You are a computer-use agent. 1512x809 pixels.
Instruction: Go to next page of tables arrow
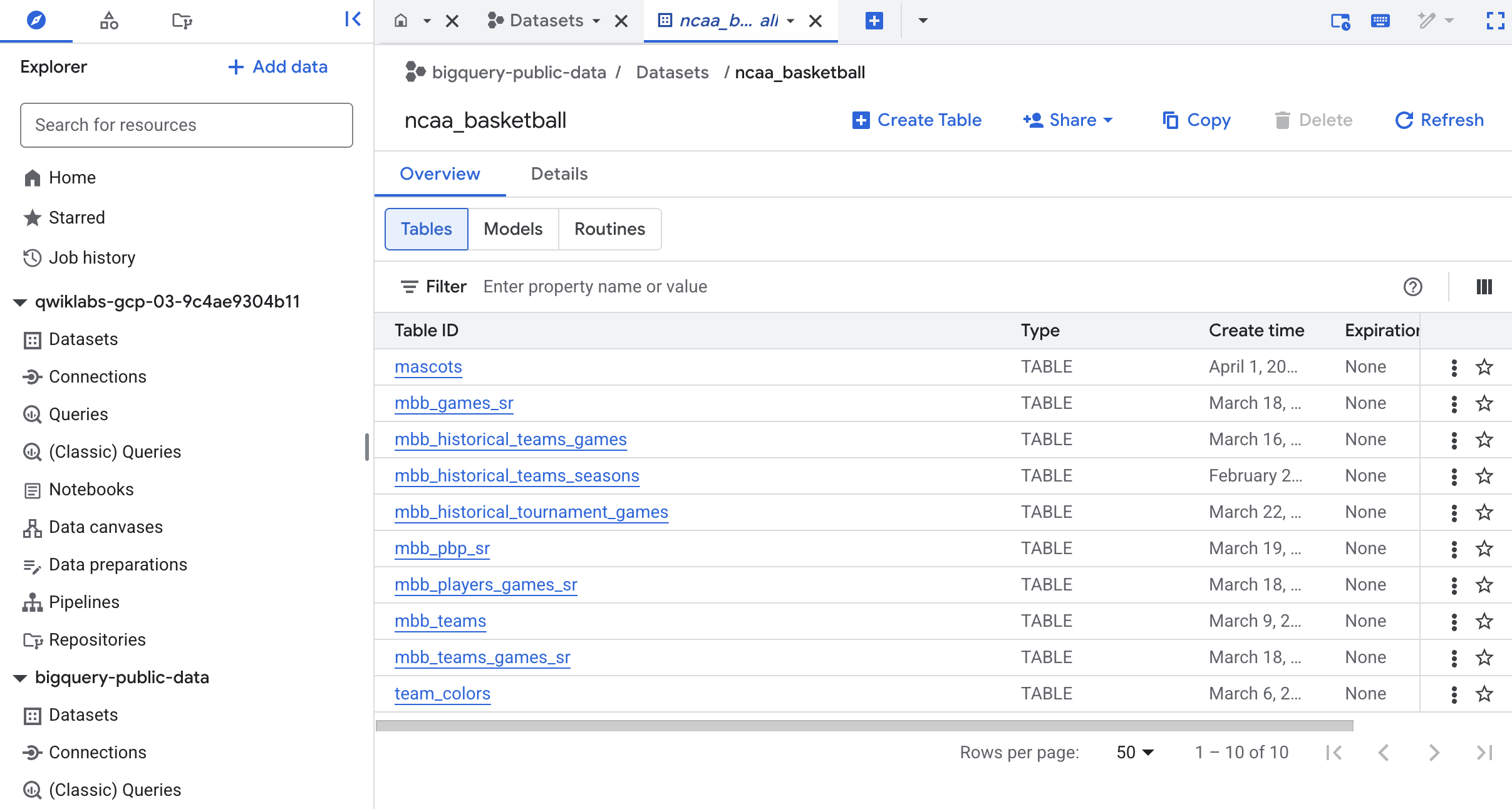coord(1434,752)
